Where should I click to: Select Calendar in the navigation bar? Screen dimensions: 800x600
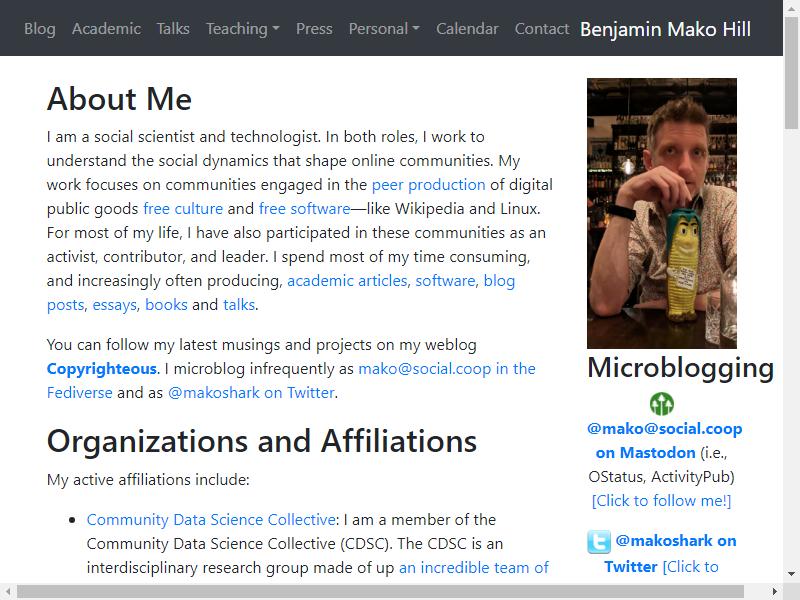click(467, 29)
